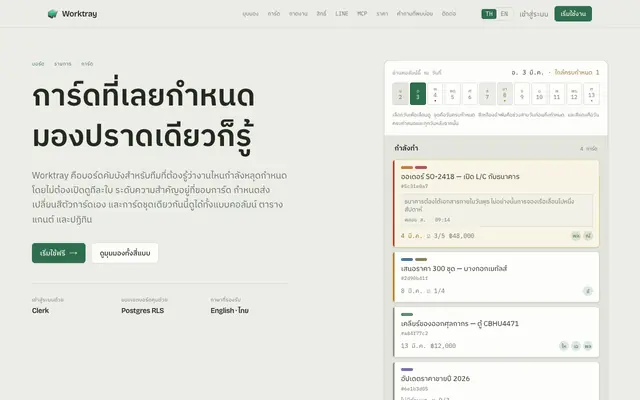Select day 2 in the date strip
Viewport: 640px width, 400px height.
[x=400, y=94]
